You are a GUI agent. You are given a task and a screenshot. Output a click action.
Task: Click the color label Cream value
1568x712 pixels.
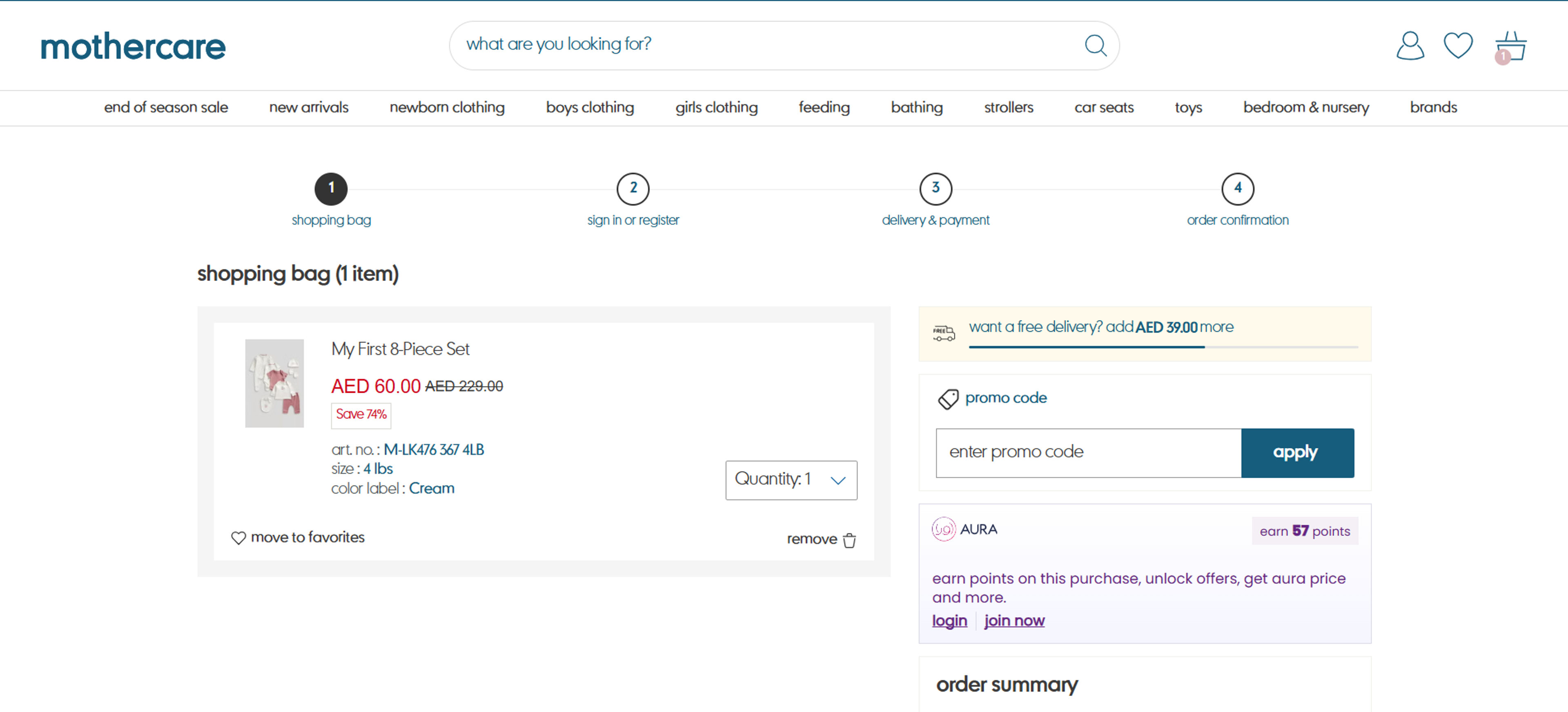(x=431, y=488)
